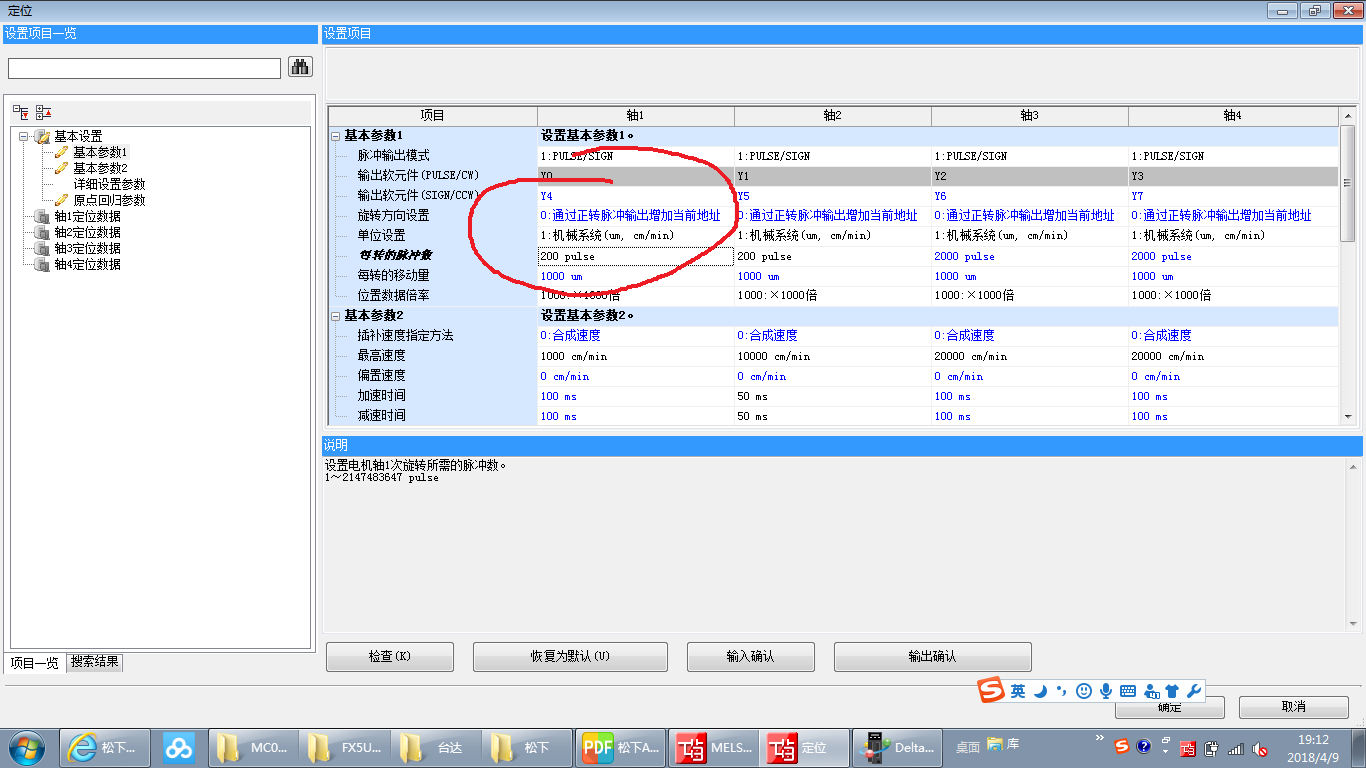This screenshot has height=768, width=1366.
Task: Select 轴1定位数据 in the tree
Action: tap(87, 216)
